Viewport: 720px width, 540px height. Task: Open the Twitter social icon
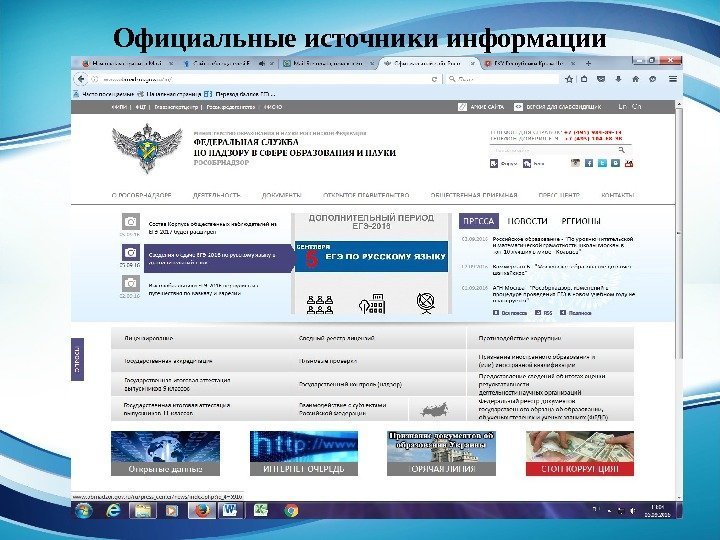pyautogui.click(x=602, y=163)
